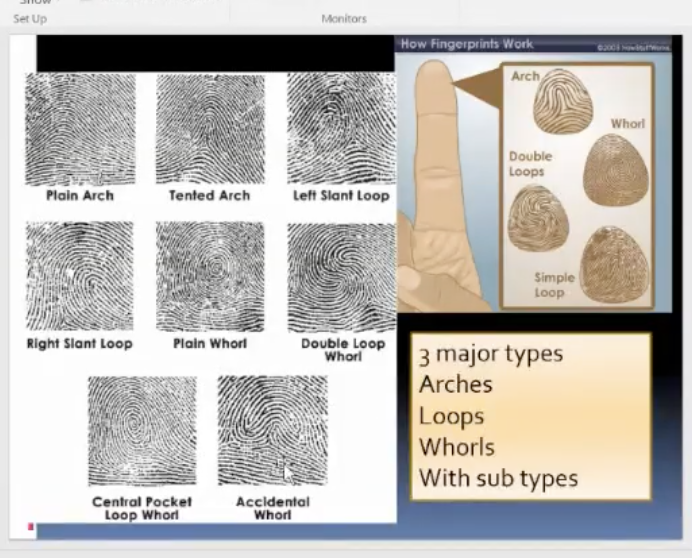
Task: Select the tan Whorl fingerprint illustration
Action: (x=616, y=170)
